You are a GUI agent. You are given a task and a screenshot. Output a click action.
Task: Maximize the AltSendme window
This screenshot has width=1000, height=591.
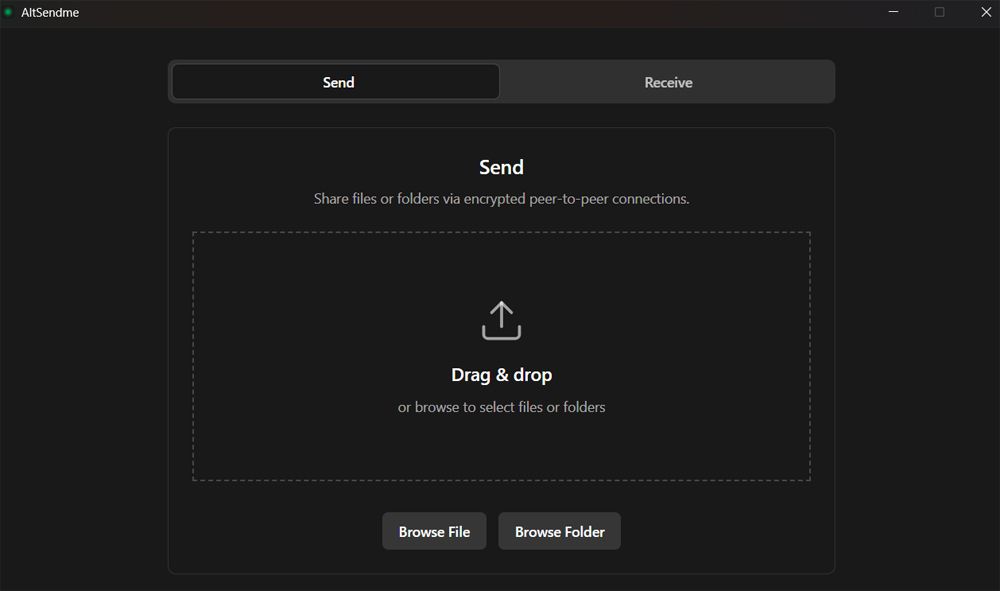939,12
